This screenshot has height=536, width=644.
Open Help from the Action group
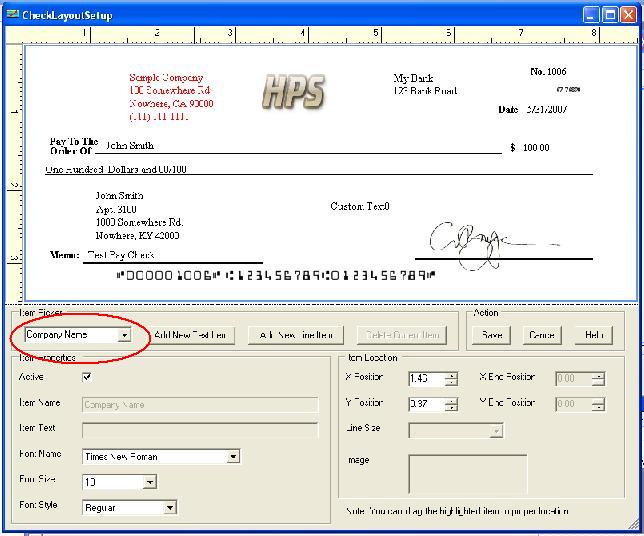pyautogui.click(x=593, y=335)
